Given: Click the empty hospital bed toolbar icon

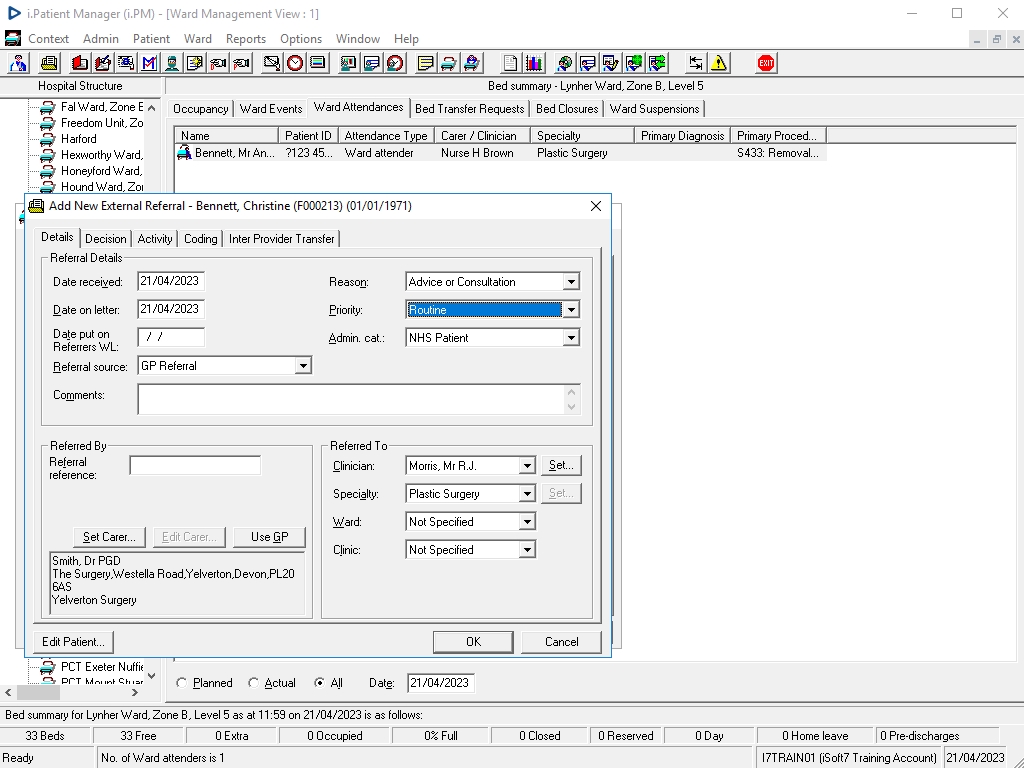Looking at the screenshot, I should pyautogui.click(x=449, y=63).
